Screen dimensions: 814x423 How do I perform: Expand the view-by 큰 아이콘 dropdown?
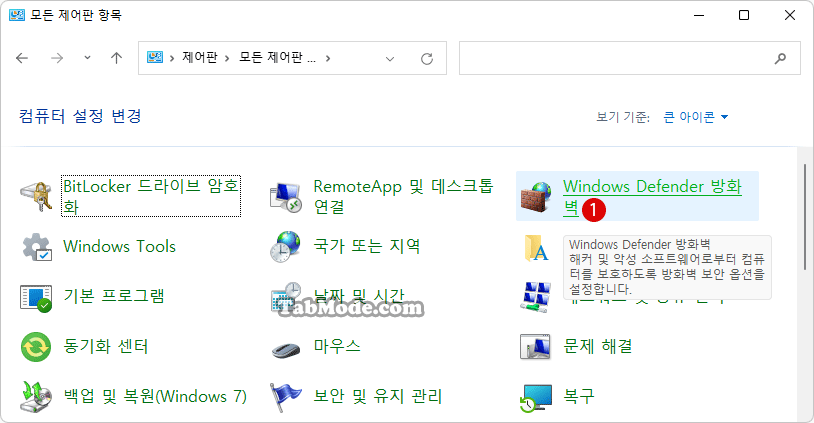click(x=696, y=117)
